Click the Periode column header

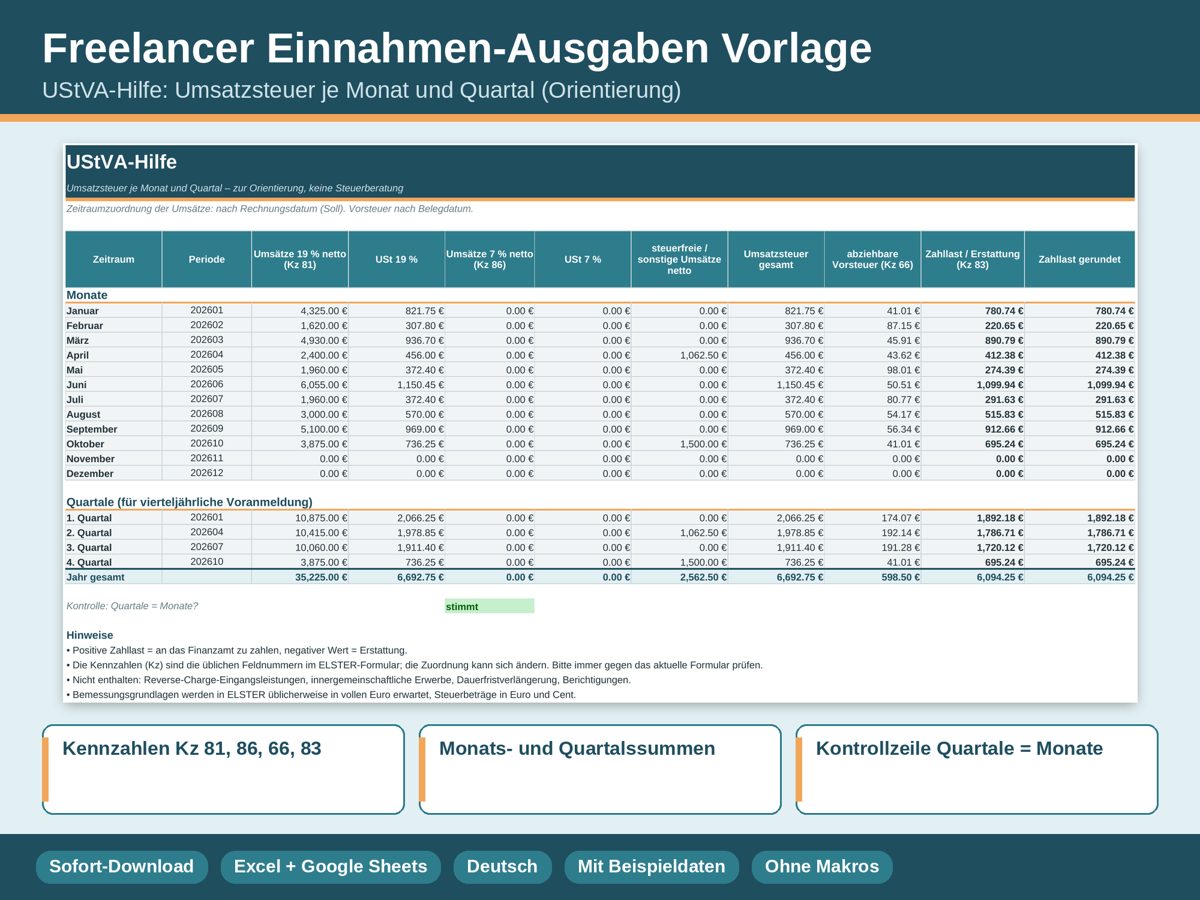(207, 259)
